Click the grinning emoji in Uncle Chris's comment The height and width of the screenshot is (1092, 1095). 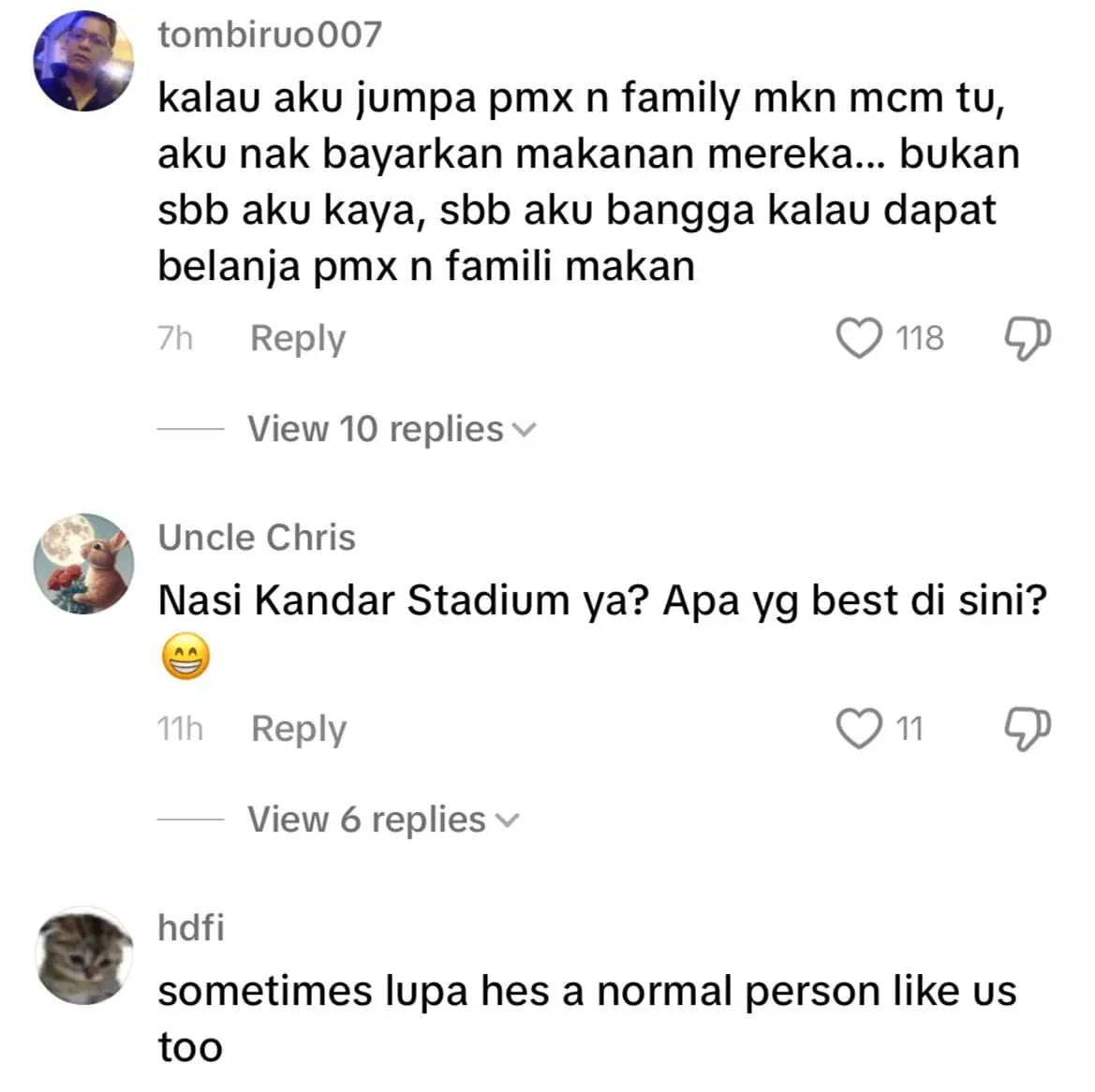185,657
